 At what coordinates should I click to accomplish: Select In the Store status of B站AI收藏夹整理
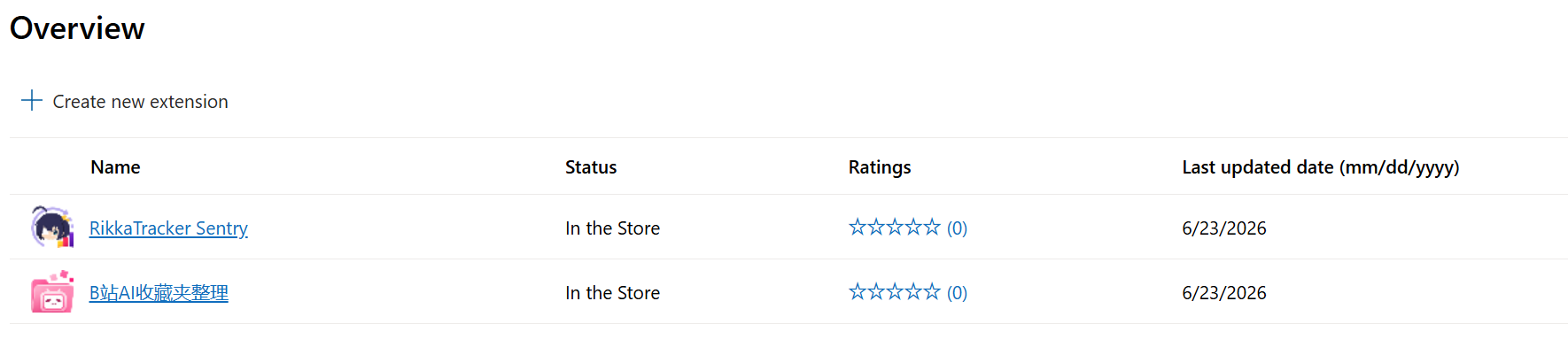coord(612,293)
